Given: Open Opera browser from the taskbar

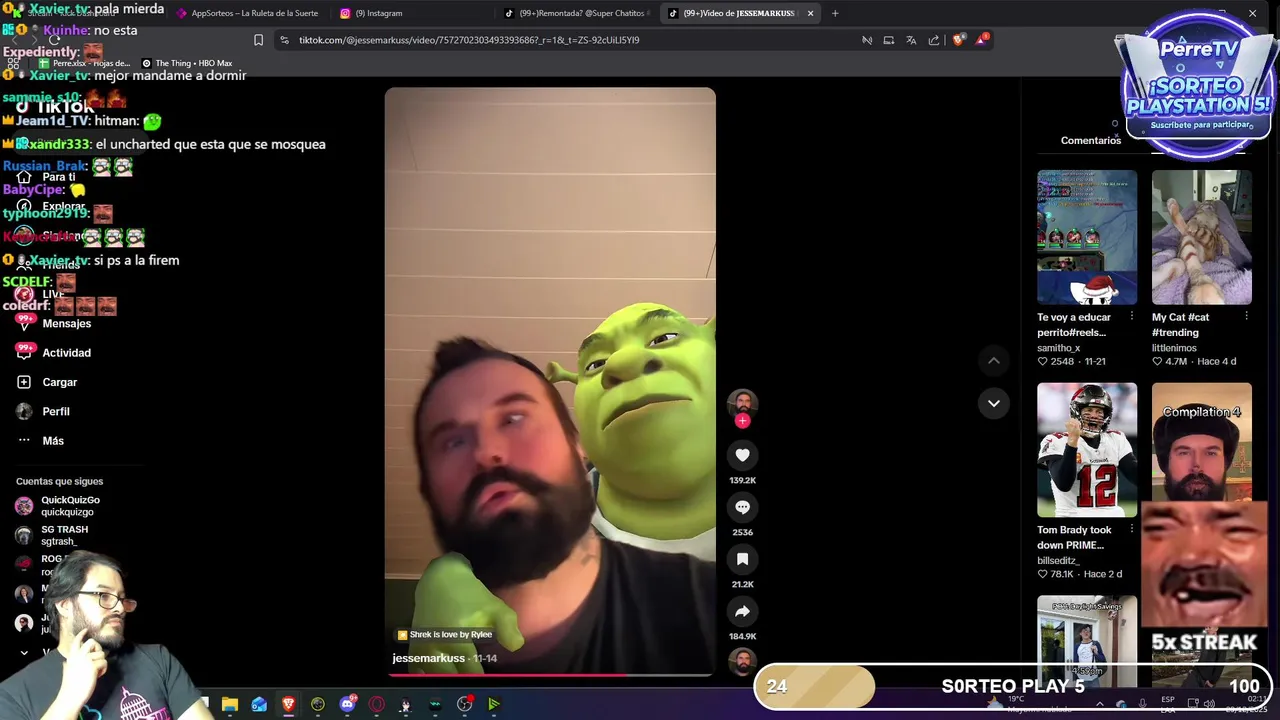Looking at the screenshot, I should click(x=376, y=704).
